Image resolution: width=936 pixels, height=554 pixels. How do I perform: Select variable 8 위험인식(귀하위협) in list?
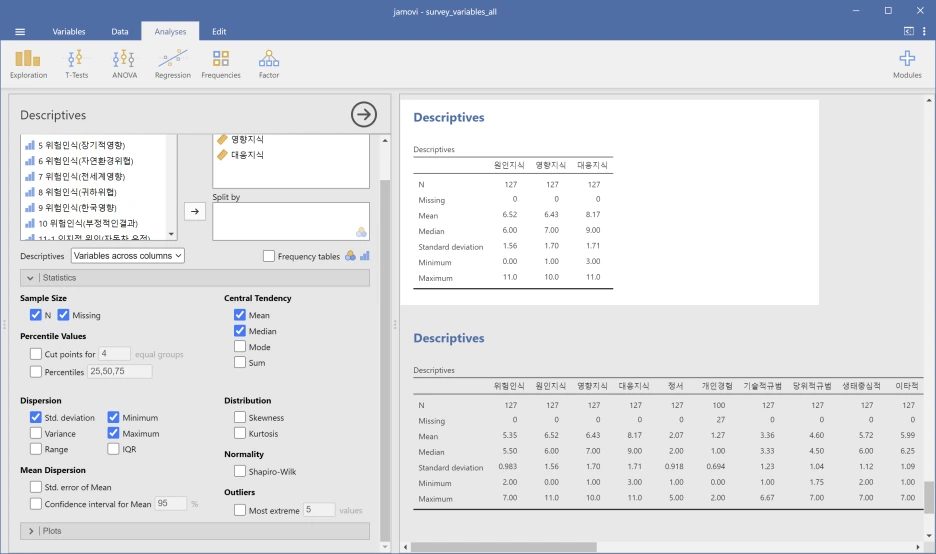coord(77,192)
